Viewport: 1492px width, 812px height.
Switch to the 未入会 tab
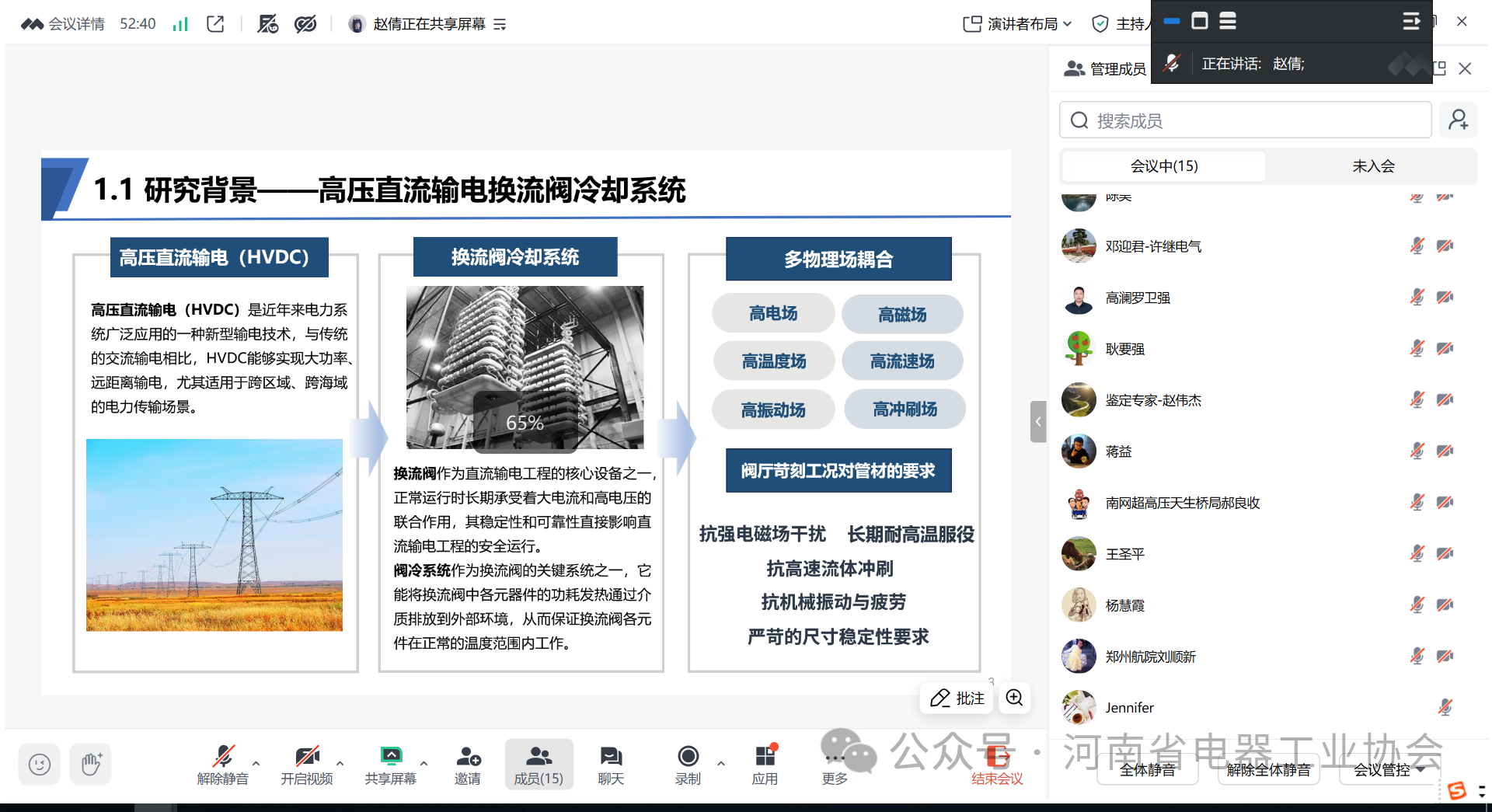click(1373, 166)
